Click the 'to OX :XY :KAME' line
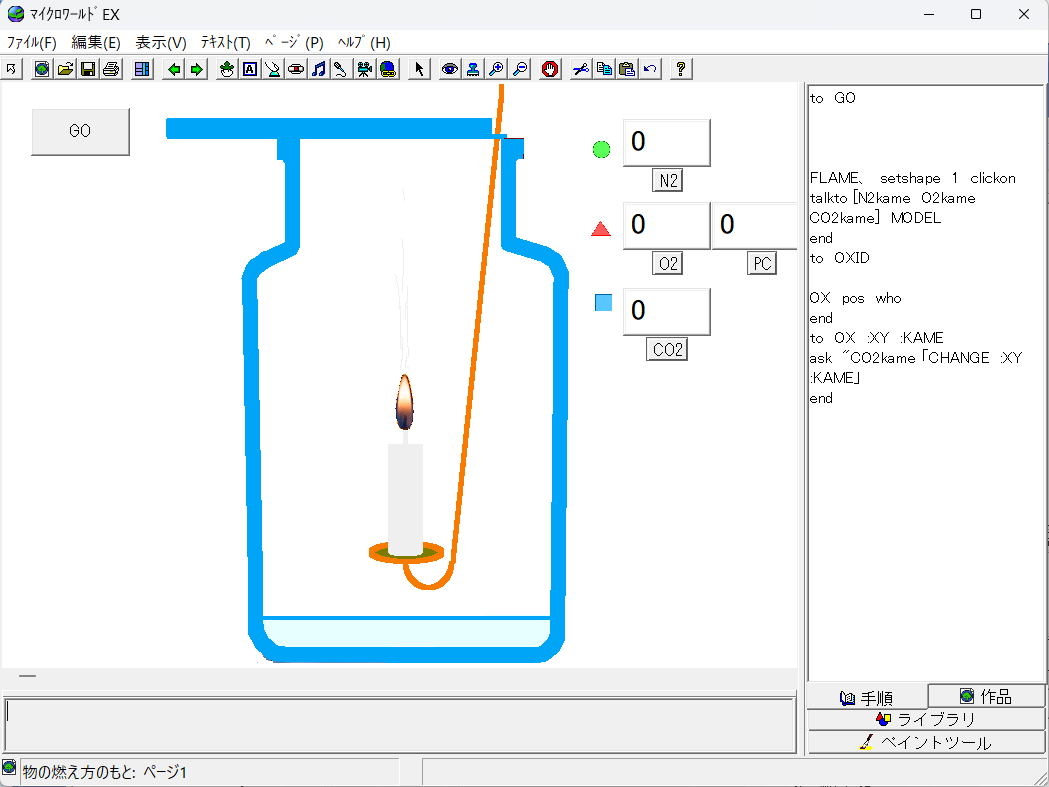 [x=876, y=338]
